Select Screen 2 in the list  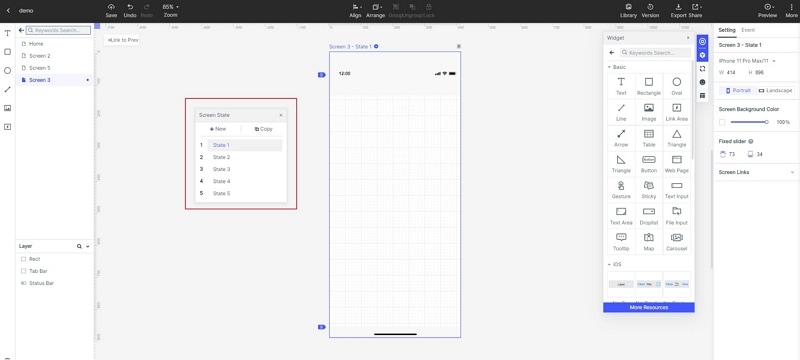(55, 56)
